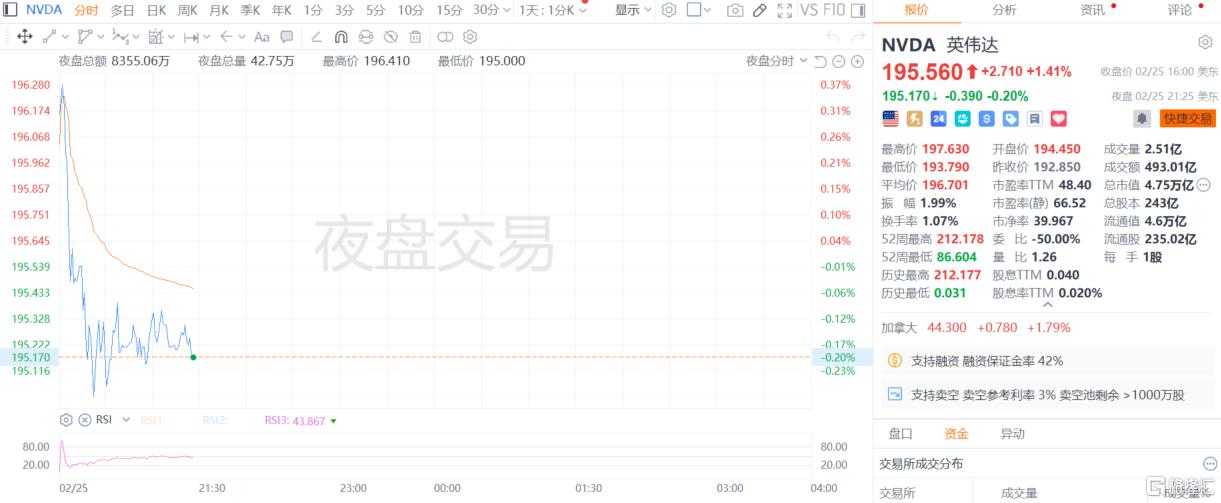Image resolution: width=1221 pixels, height=503 pixels.
Task: Click the price tag badge icon
Action: click(x=1010, y=119)
